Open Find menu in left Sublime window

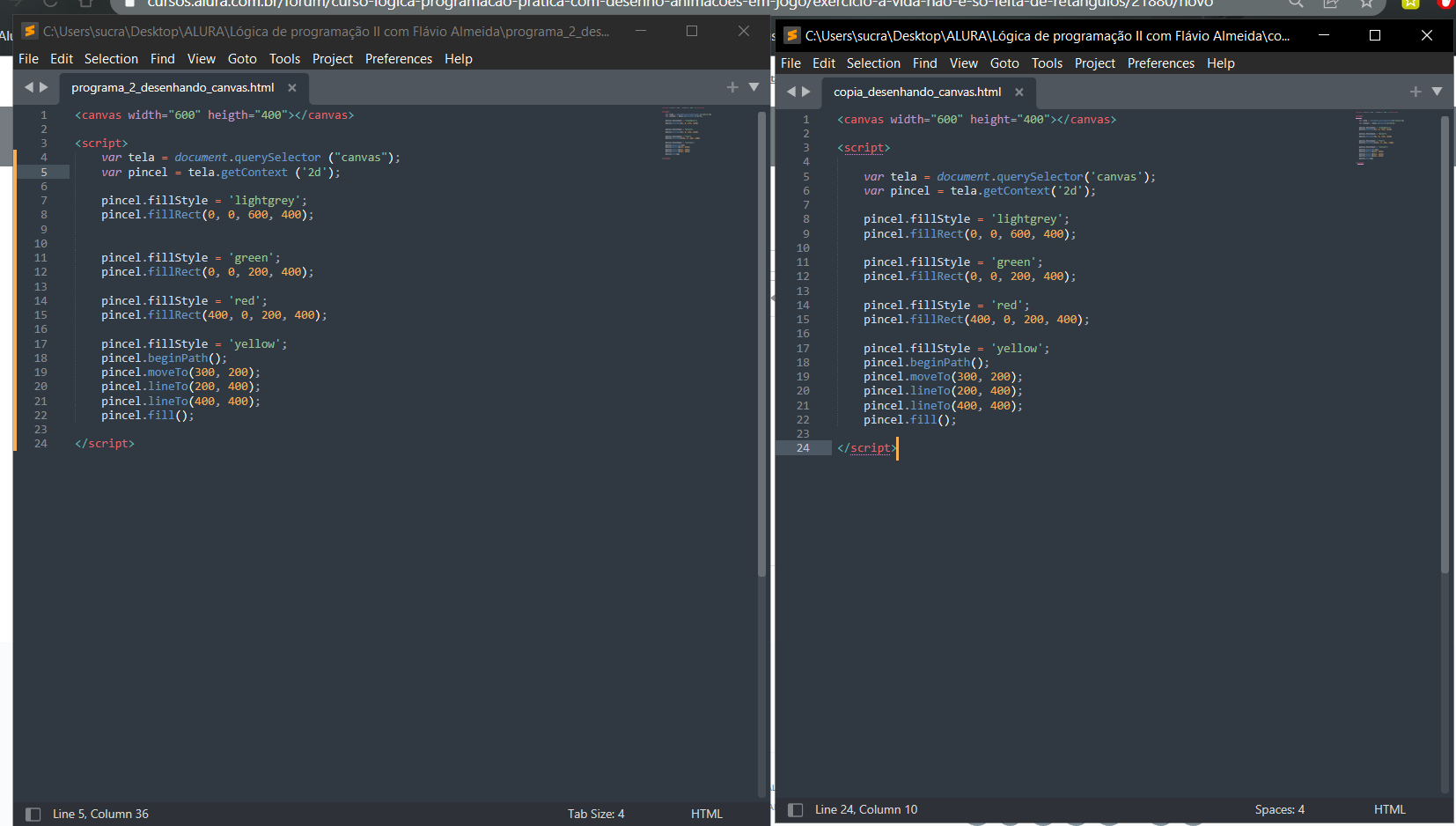click(x=162, y=59)
